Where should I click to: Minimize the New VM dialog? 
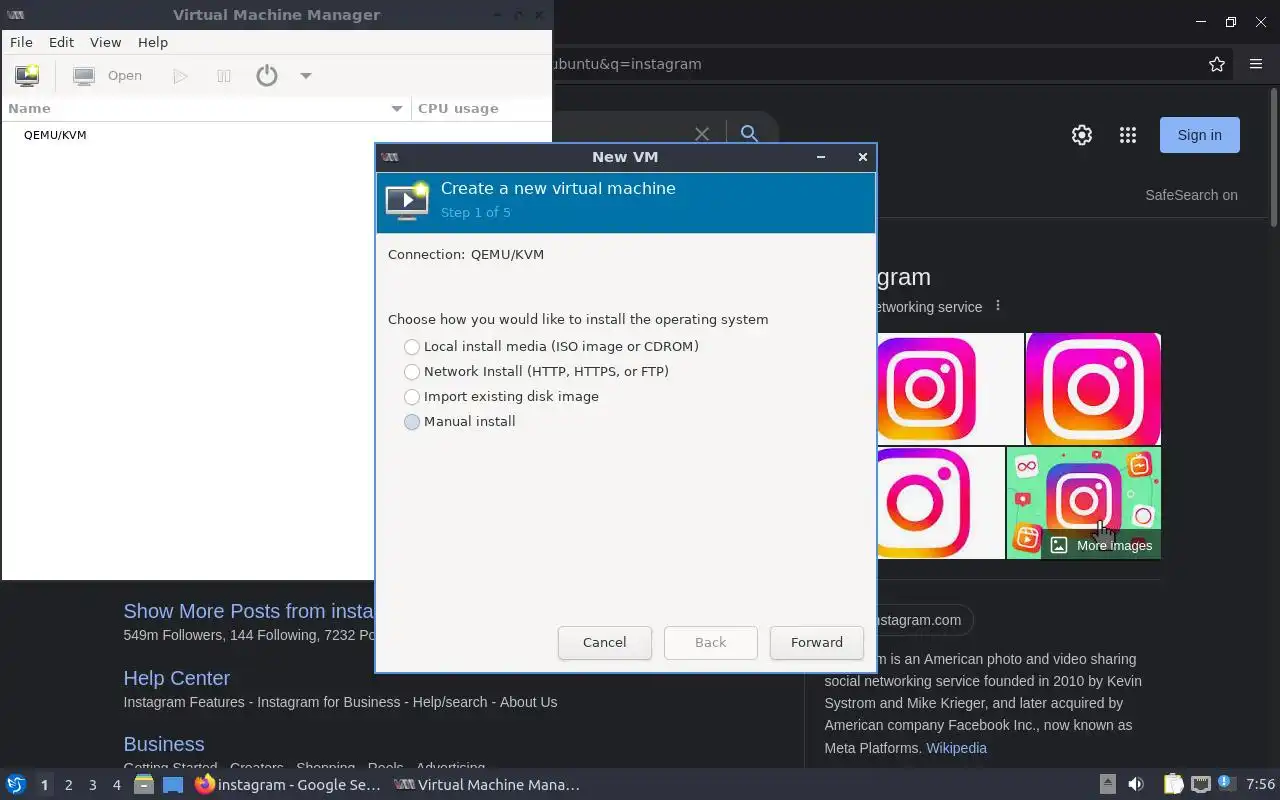[821, 157]
